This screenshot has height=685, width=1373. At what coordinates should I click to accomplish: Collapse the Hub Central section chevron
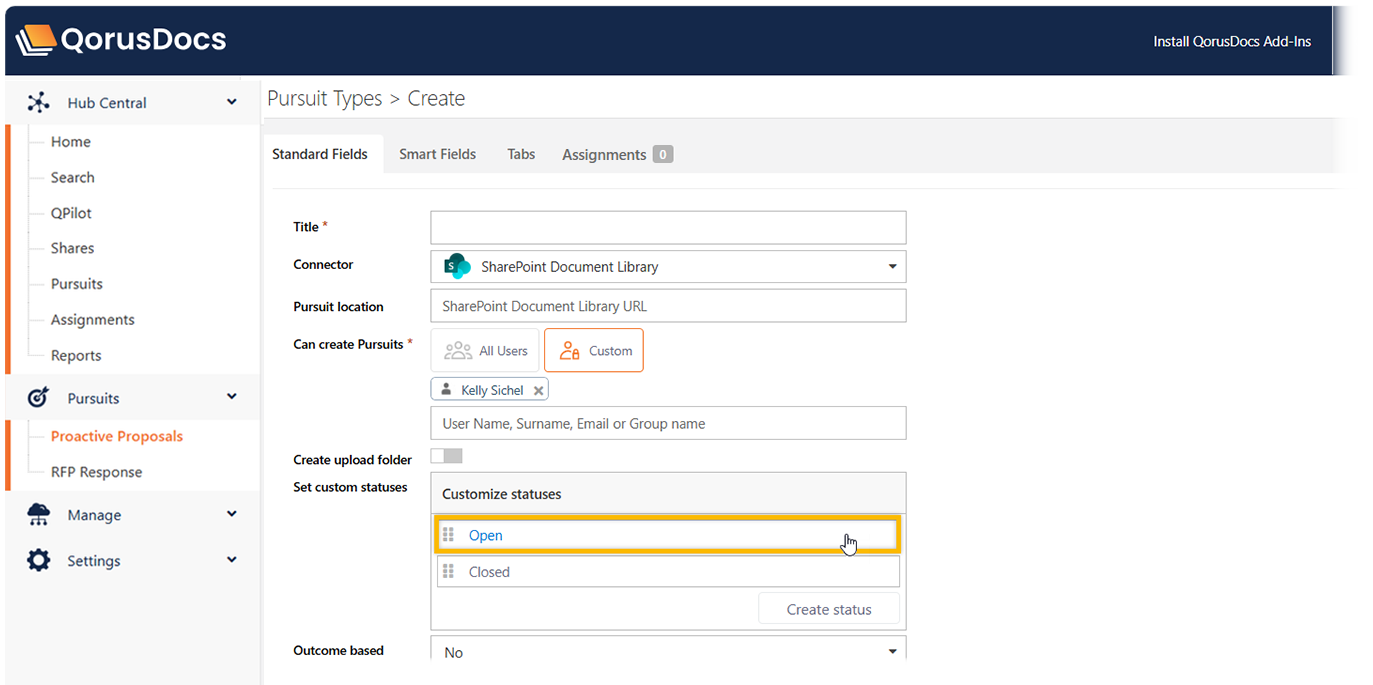(232, 102)
